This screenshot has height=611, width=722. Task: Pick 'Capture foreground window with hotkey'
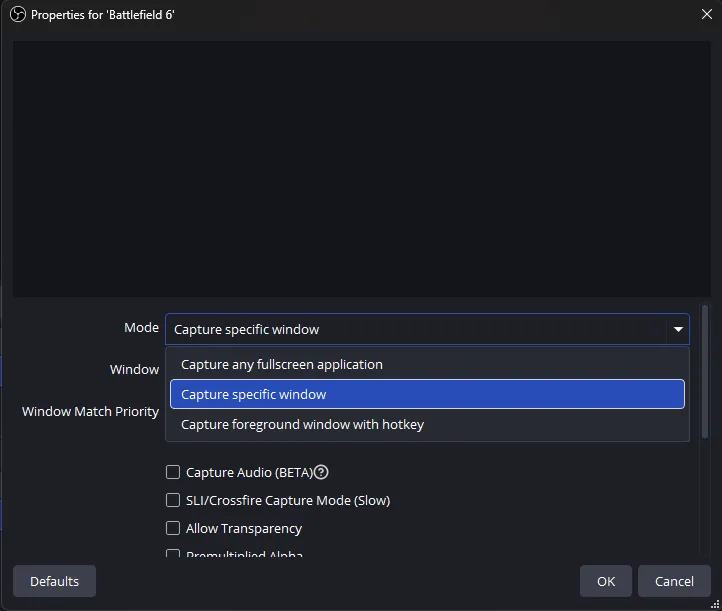(427, 424)
